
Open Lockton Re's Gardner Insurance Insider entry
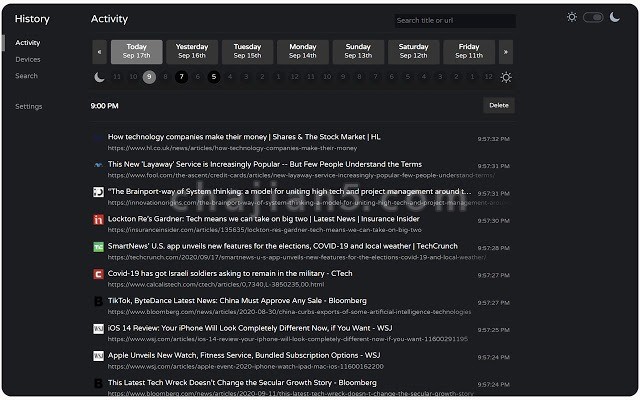click(x=264, y=219)
